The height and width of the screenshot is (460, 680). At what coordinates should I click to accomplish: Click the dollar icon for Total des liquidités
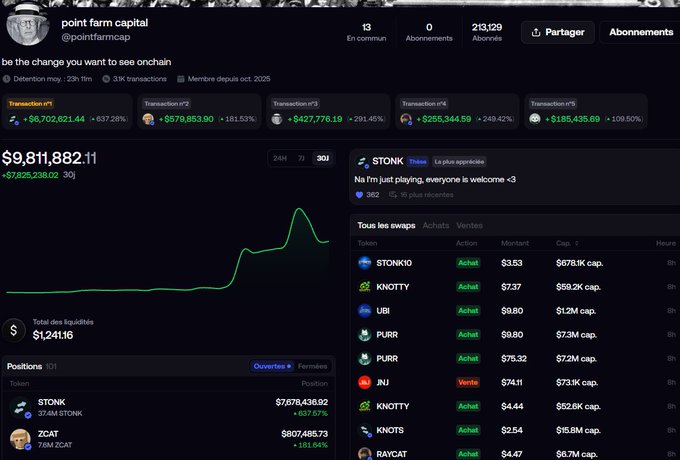point(14,330)
